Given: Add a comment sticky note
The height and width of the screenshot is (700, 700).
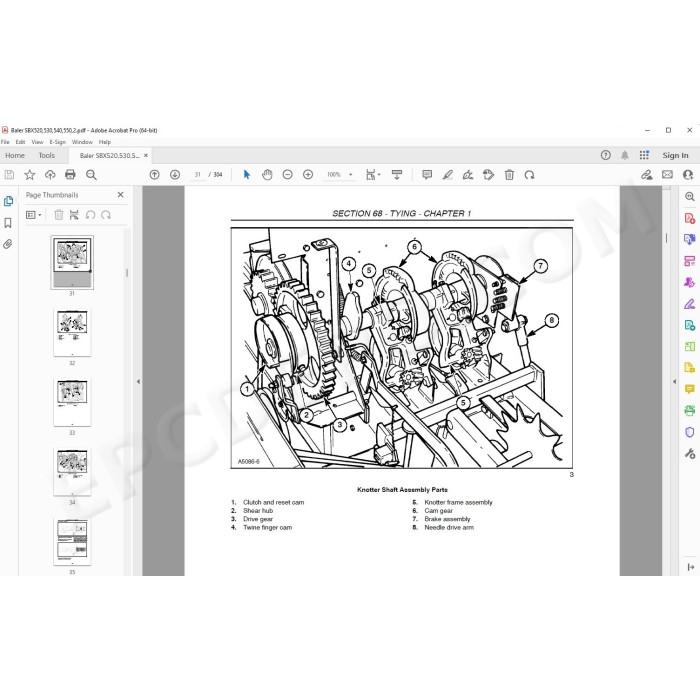Looking at the screenshot, I should pos(427,175).
